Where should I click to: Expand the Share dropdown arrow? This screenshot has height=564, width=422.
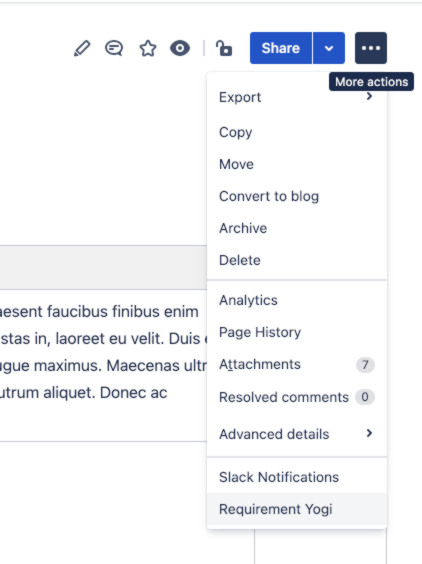click(329, 48)
